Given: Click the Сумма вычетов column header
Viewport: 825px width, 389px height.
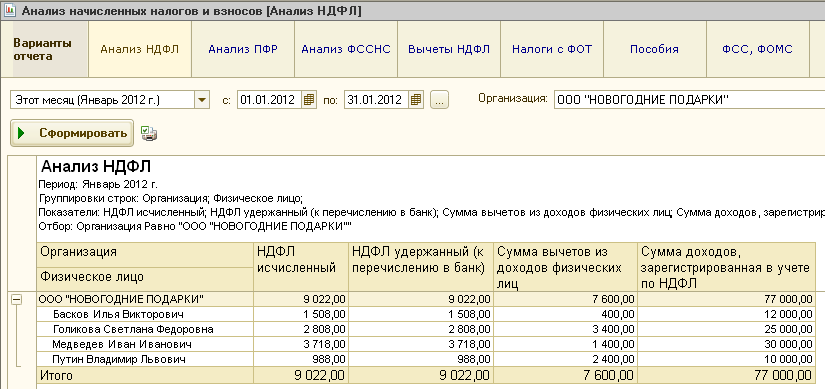Looking at the screenshot, I should click(x=566, y=266).
